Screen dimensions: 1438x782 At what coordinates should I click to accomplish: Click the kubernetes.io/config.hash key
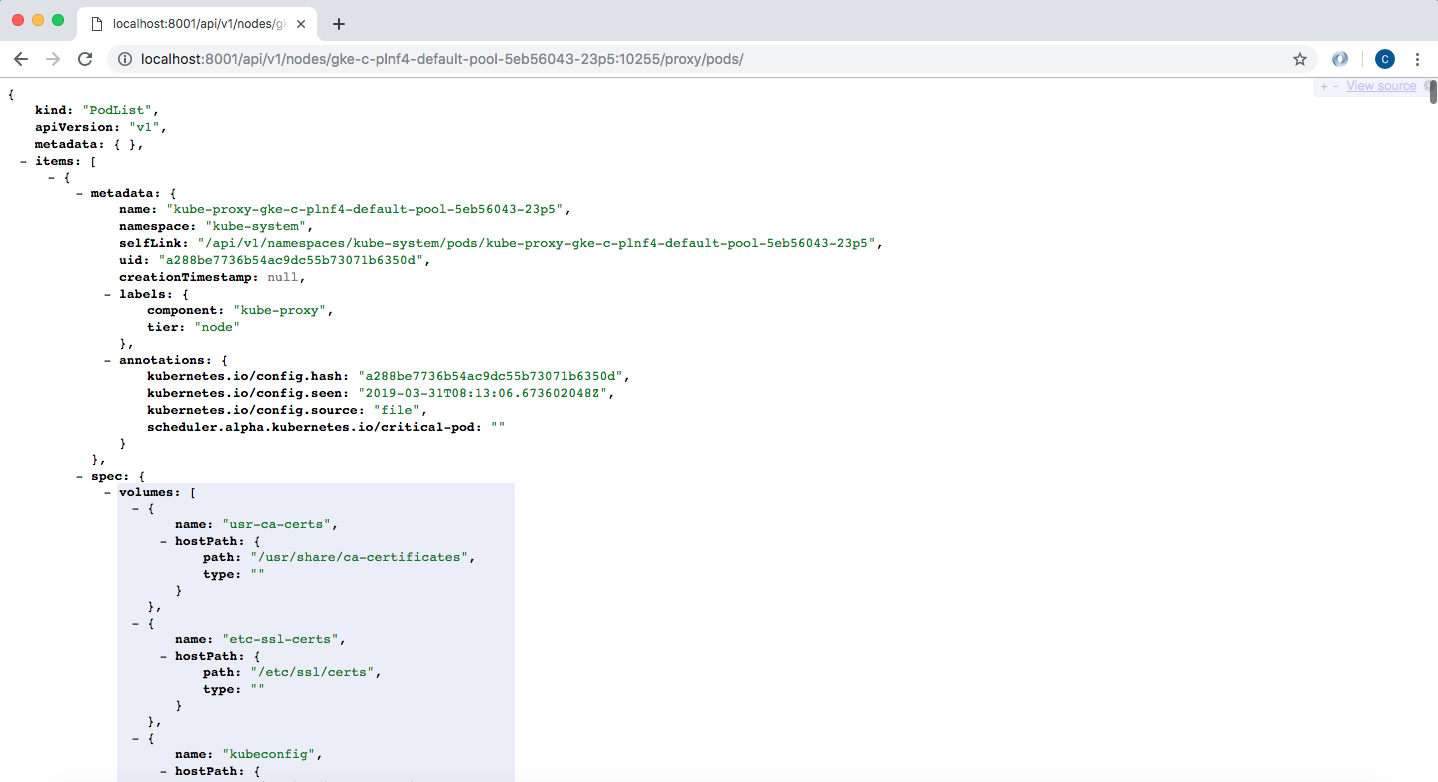[247, 376]
